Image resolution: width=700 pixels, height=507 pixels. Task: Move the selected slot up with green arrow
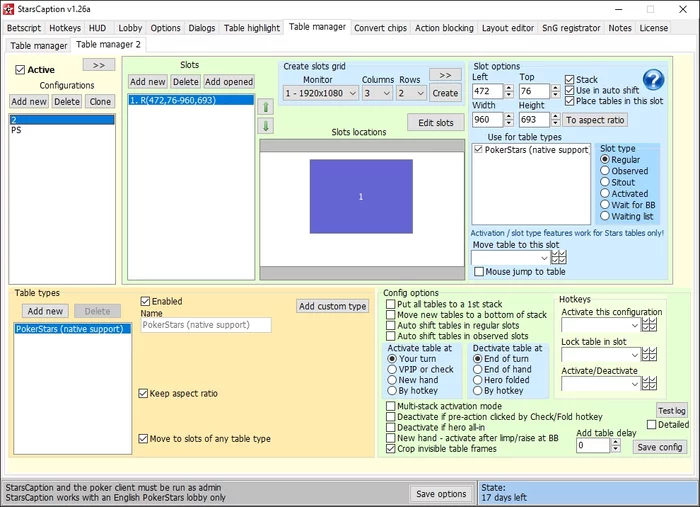266,106
